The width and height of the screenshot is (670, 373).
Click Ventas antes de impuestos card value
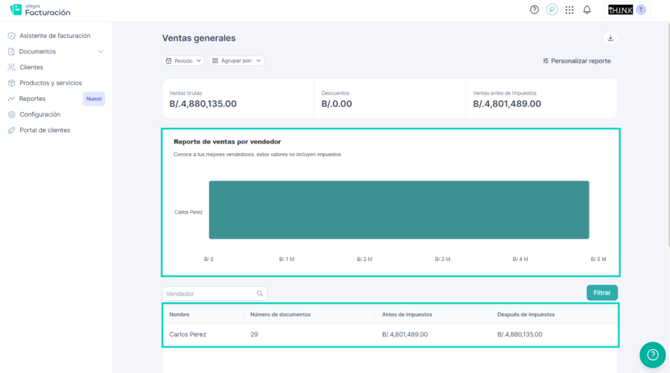[x=507, y=104]
